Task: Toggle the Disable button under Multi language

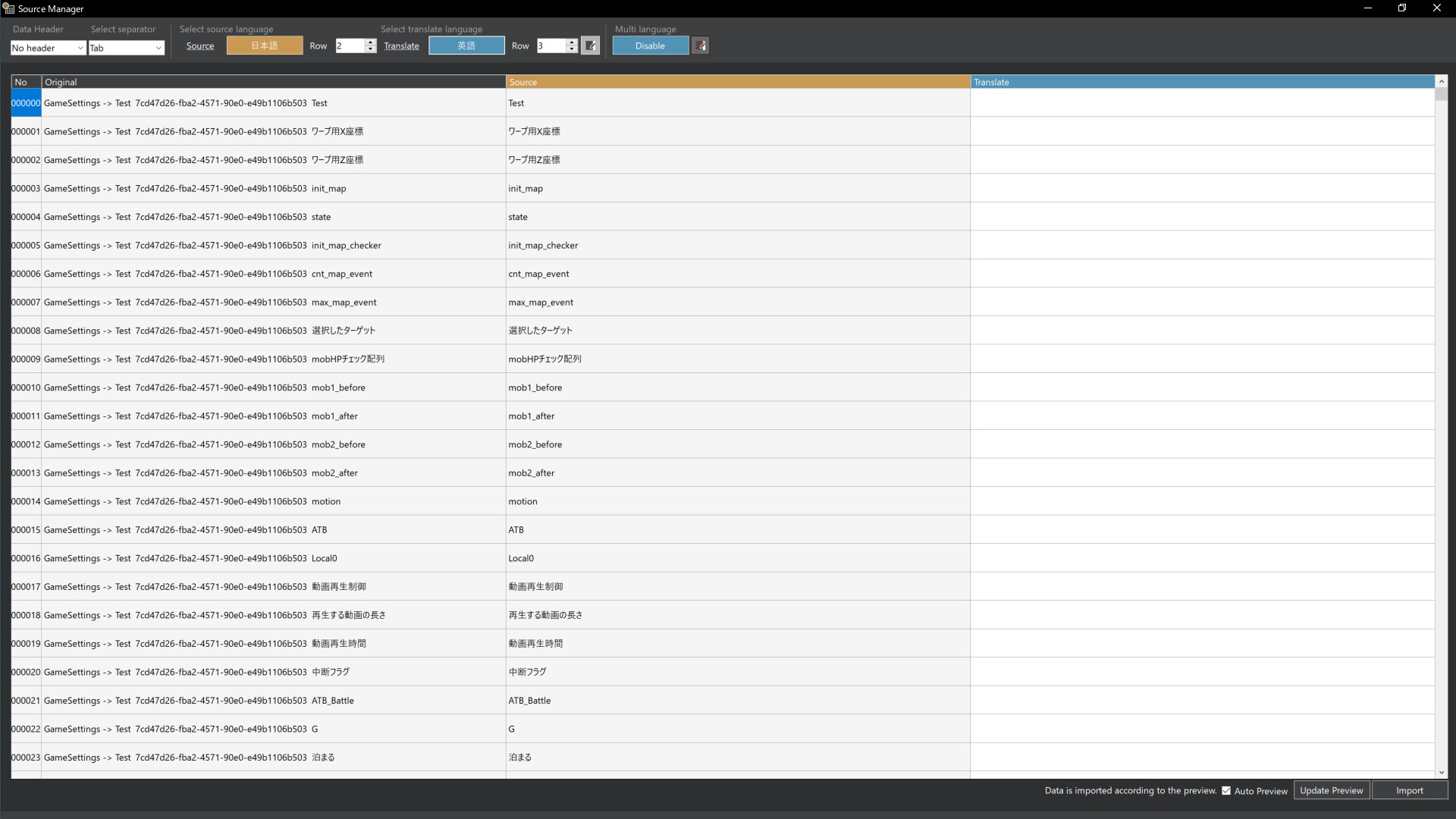Action: point(650,45)
